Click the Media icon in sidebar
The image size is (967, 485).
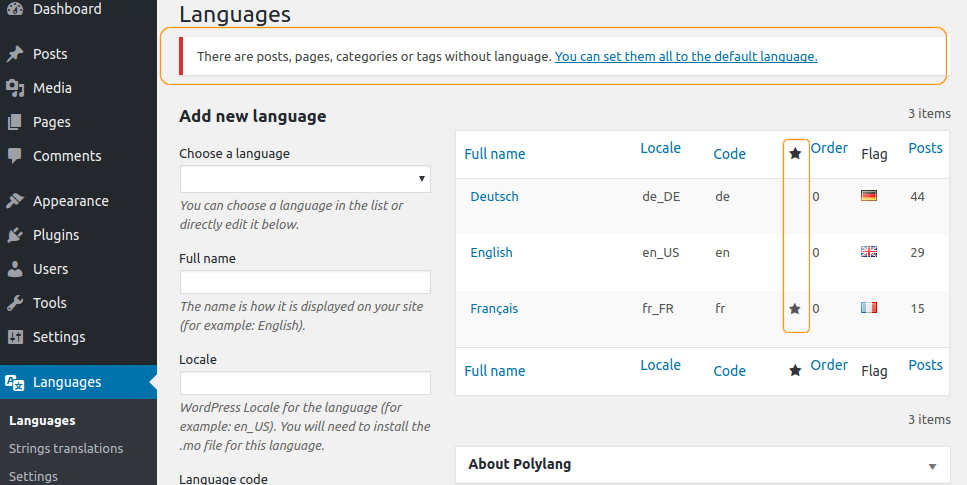tap(15, 88)
